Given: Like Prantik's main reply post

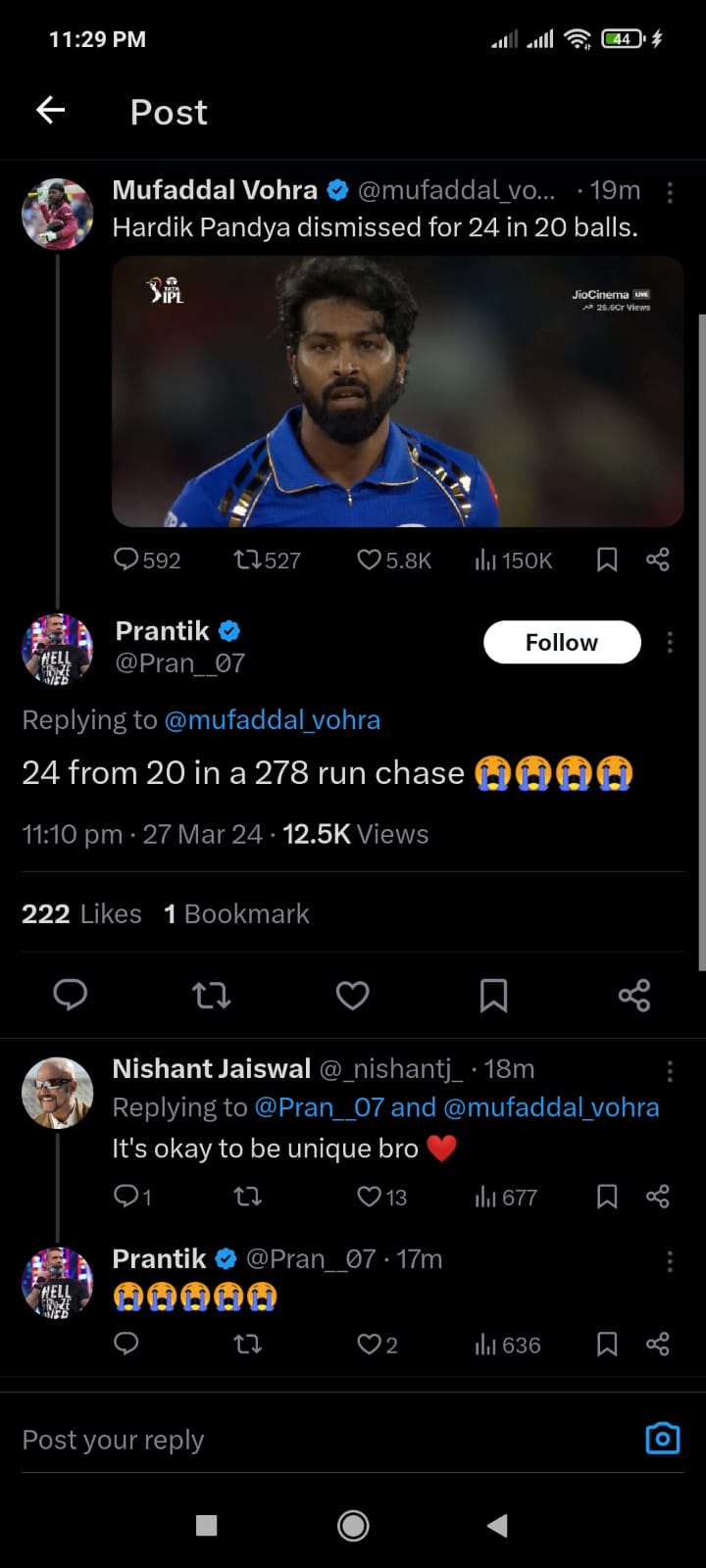Looking at the screenshot, I should pyautogui.click(x=352, y=996).
